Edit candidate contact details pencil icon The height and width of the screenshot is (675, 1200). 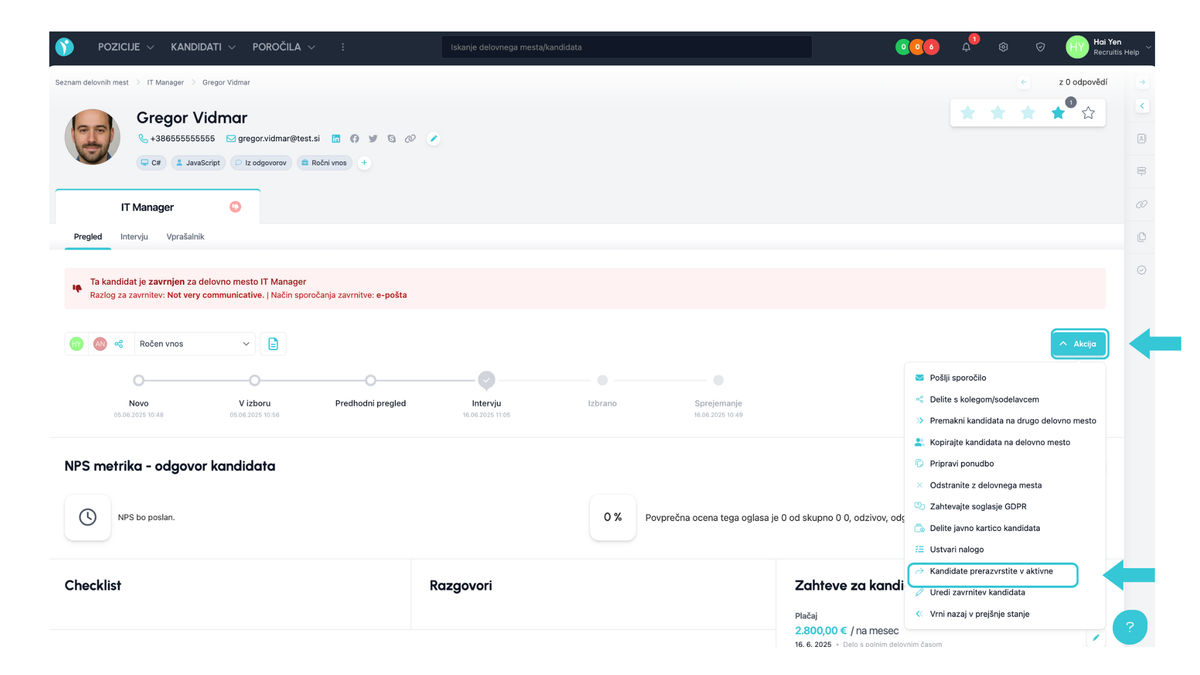(434, 139)
